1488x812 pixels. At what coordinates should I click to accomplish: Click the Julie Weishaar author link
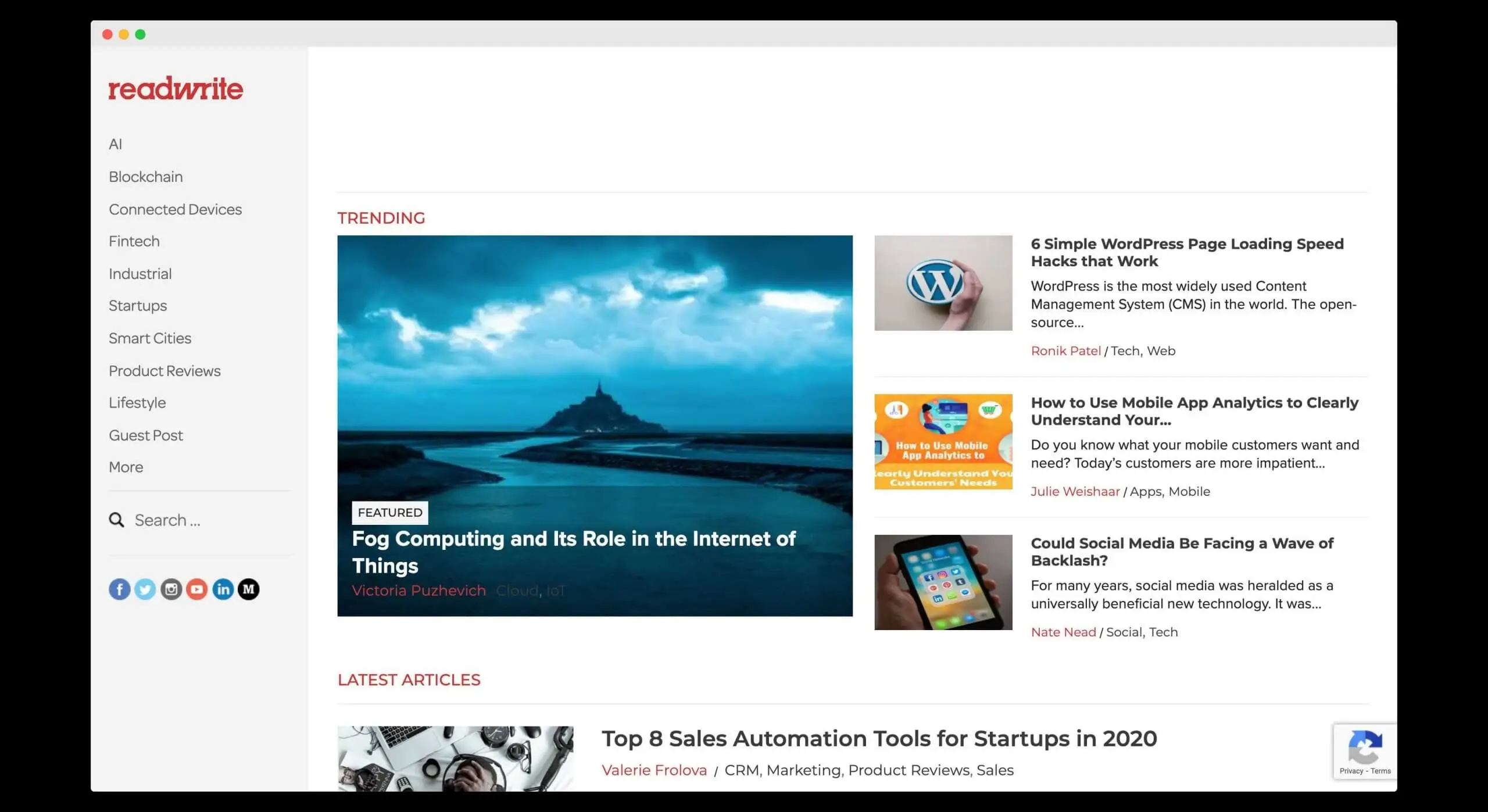[x=1075, y=491]
